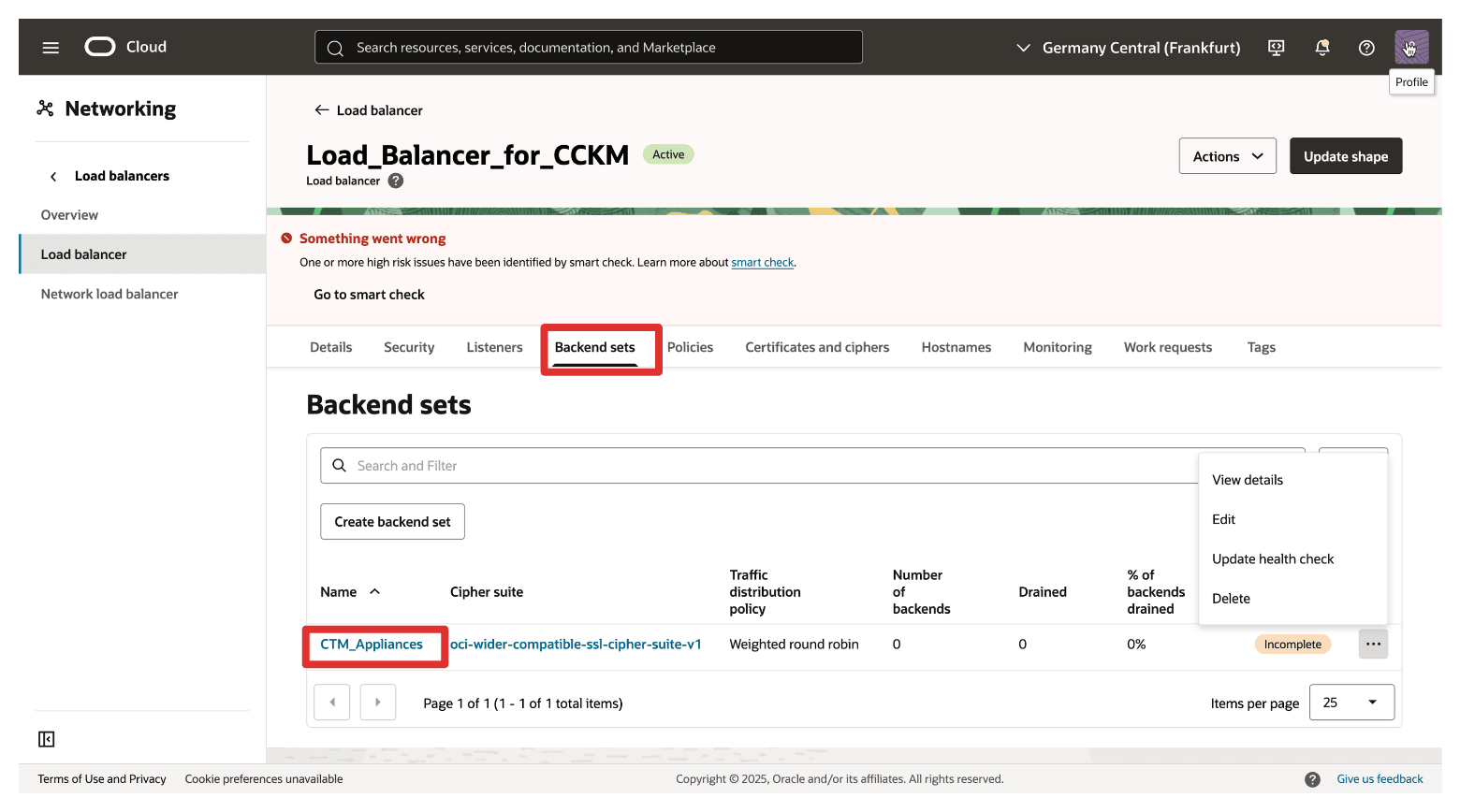The width and height of the screenshot is (1460, 812).
Task: Open the Tags tab
Action: [x=1261, y=347]
